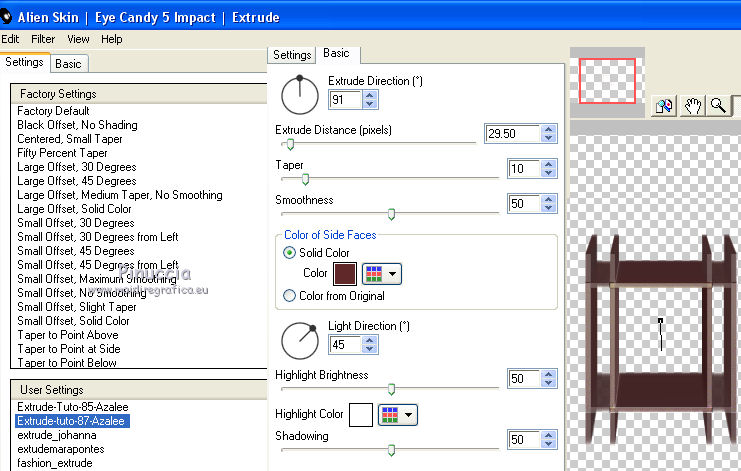Viewport: 741px width, 471px height.
Task: Open Basic tab in right panel
Action: tap(336, 53)
